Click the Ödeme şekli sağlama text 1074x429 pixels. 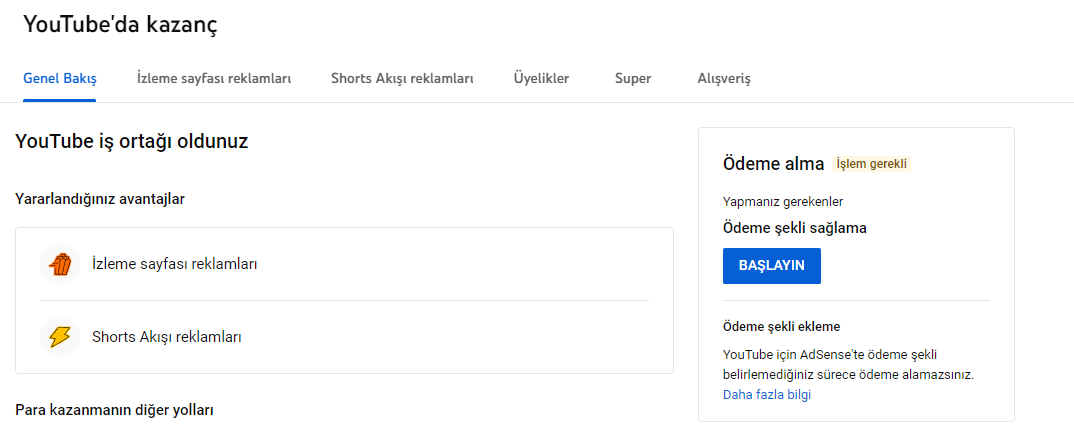click(x=795, y=228)
